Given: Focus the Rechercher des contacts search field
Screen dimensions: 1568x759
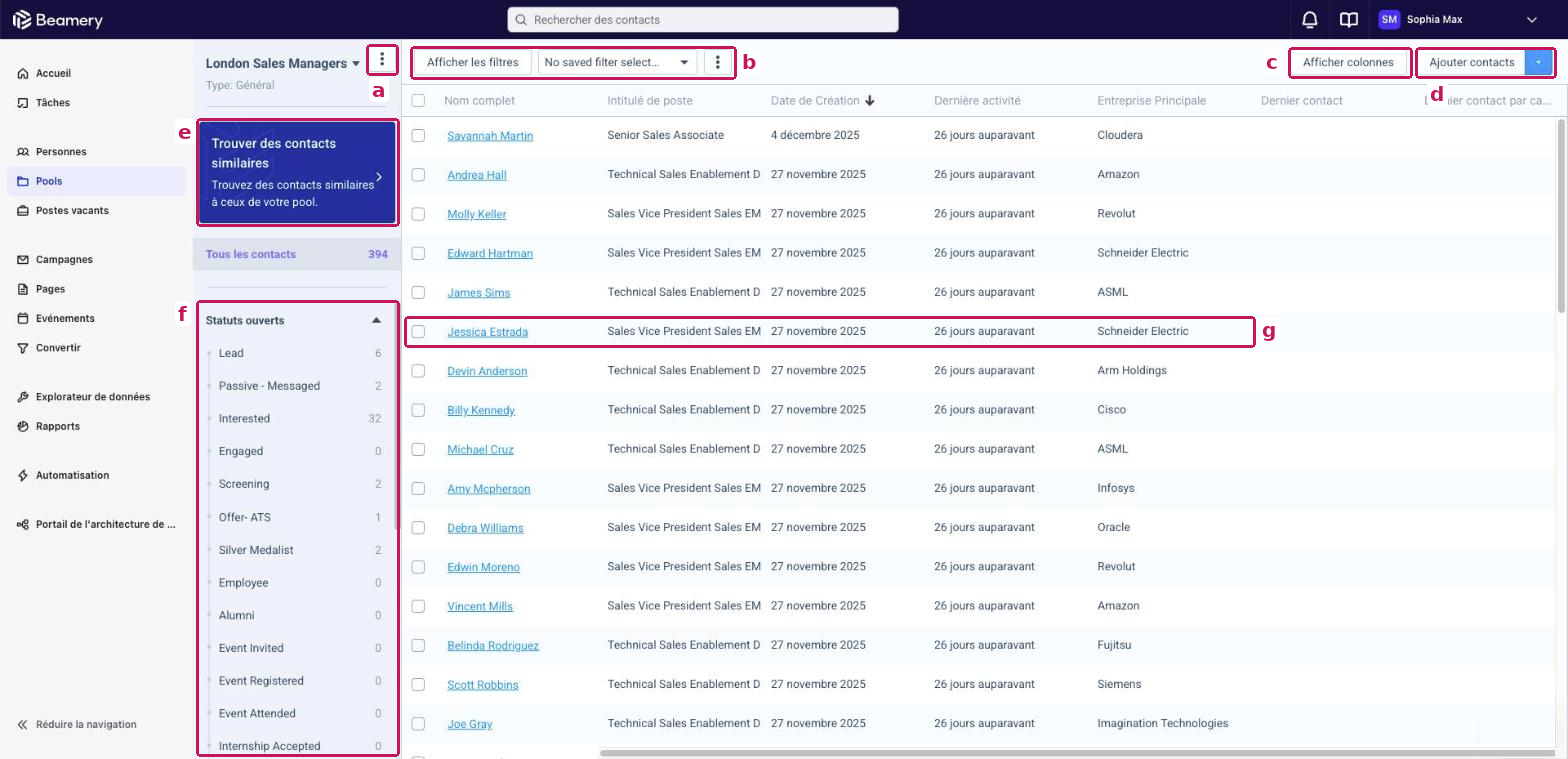Looking at the screenshot, I should (x=703, y=19).
